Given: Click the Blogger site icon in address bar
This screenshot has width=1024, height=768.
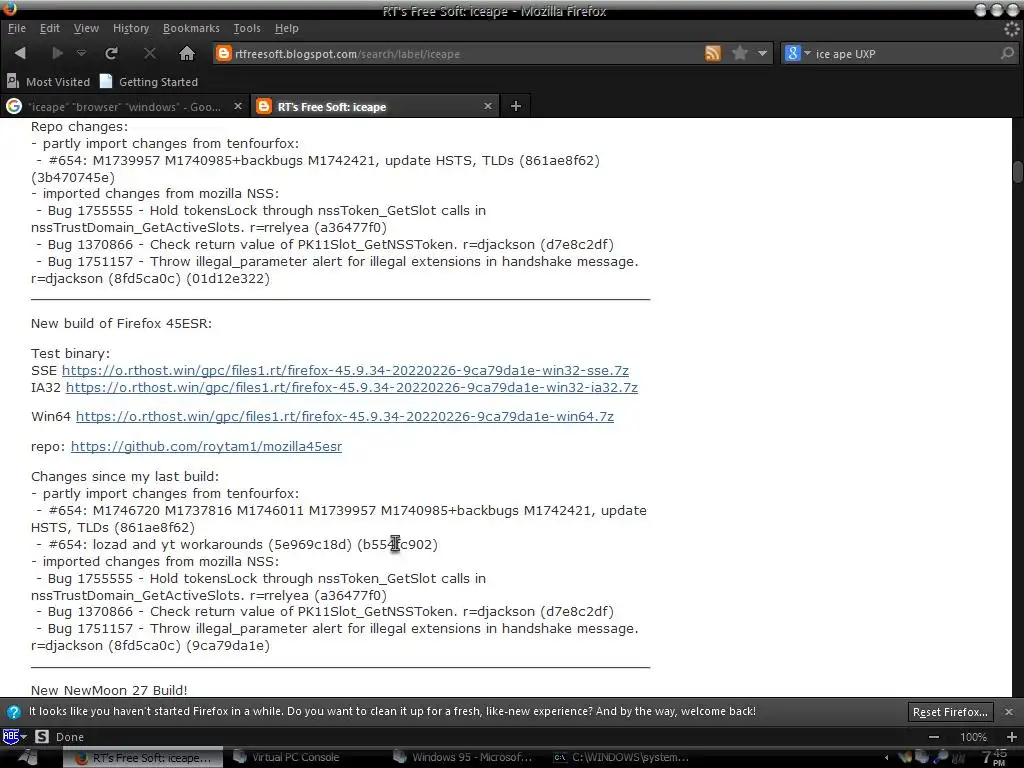Looking at the screenshot, I should tap(223, 54).
